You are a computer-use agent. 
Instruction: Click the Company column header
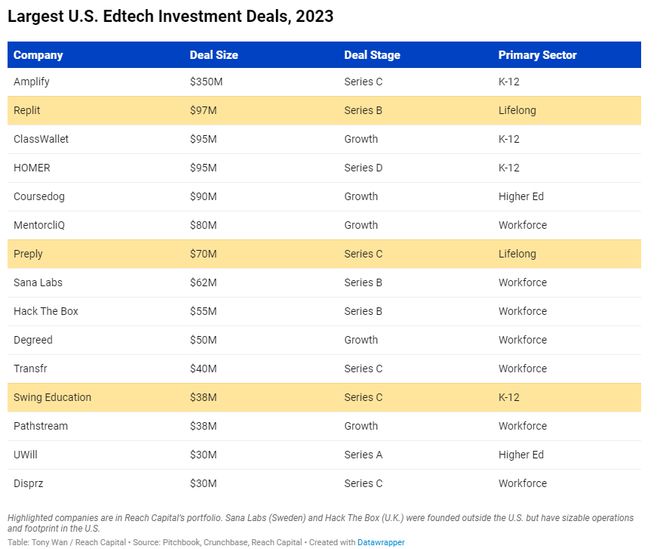point(38,55)
